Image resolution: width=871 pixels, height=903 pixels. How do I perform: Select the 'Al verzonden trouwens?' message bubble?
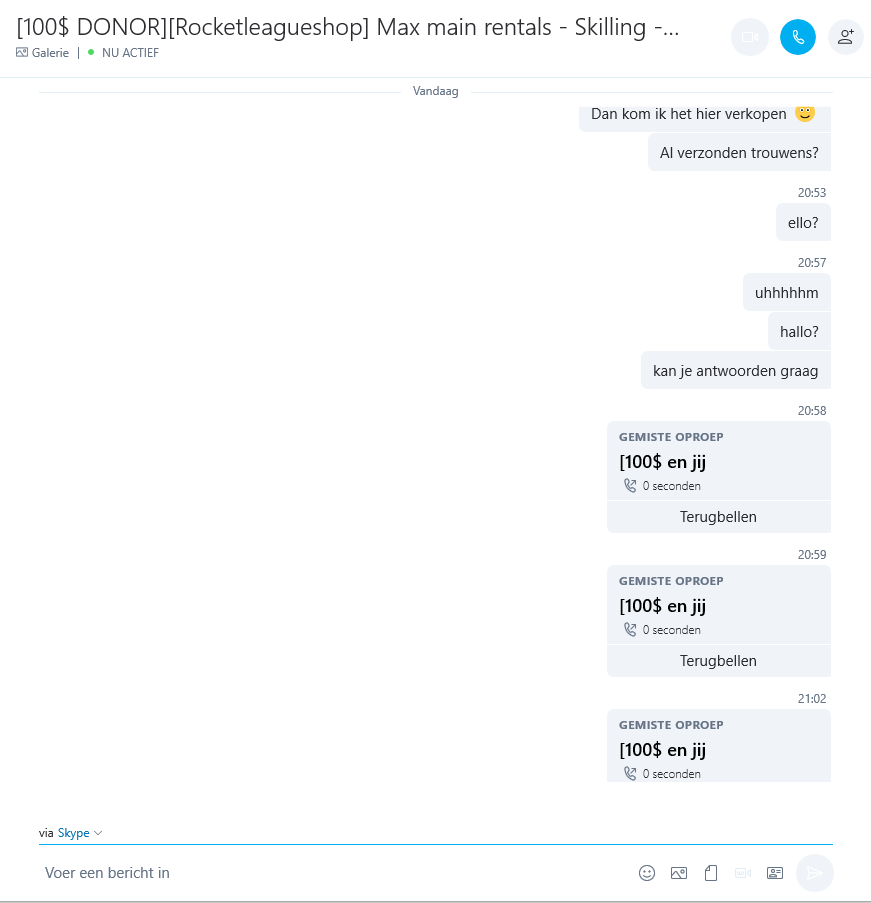739,153
